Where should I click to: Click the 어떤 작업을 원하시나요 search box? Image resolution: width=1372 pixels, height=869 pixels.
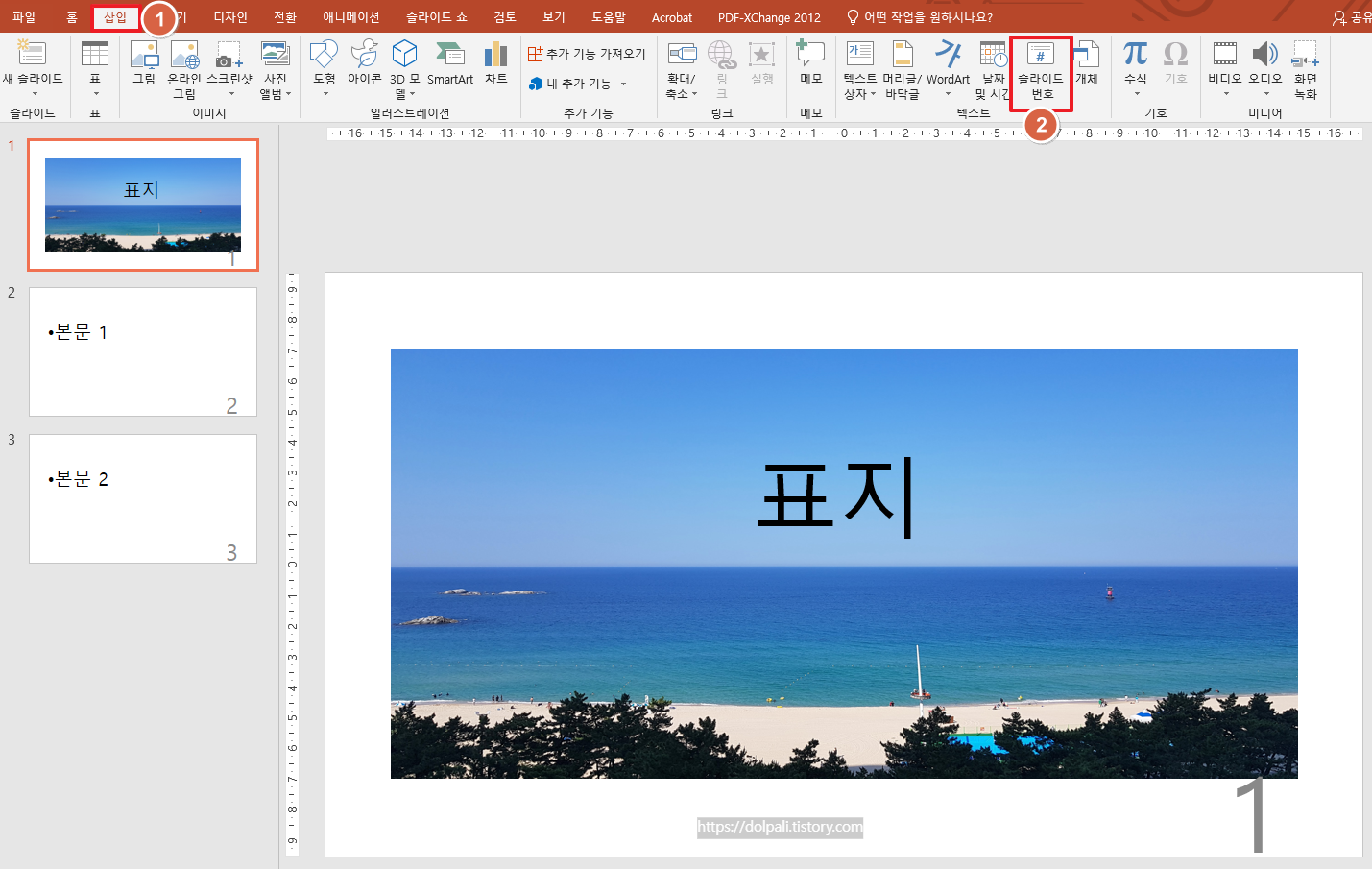tap(920, 17)
